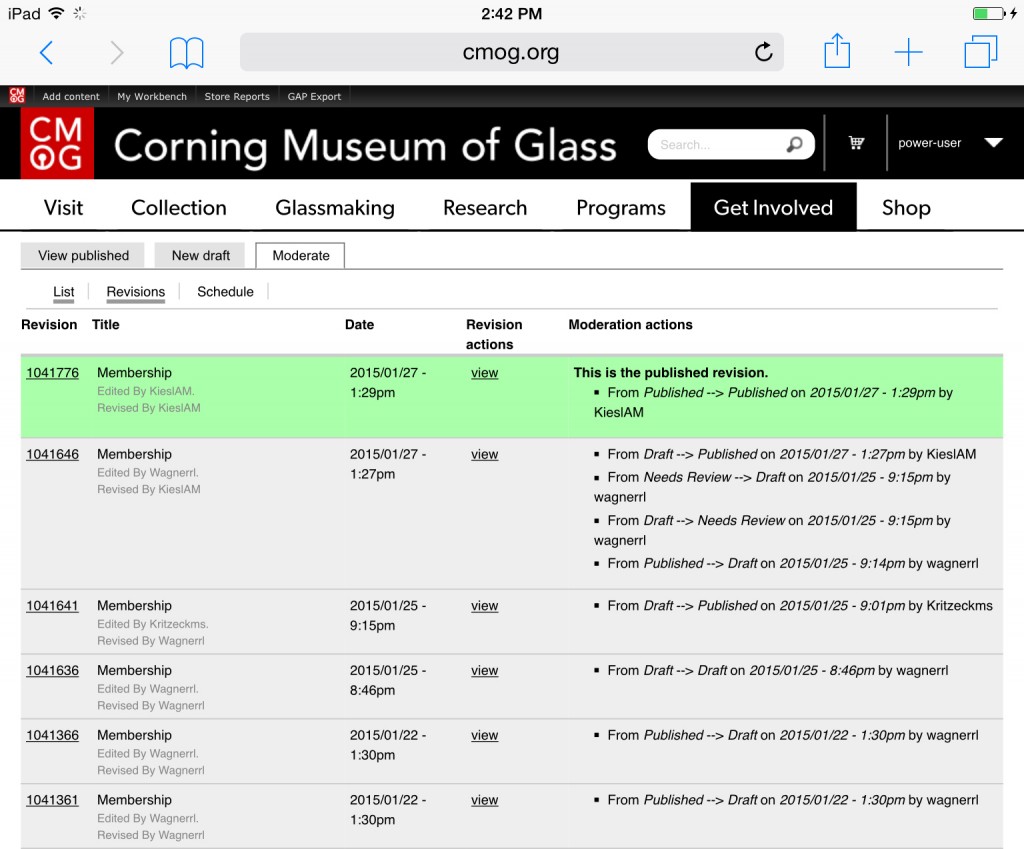The height and width of the screenshot is (849, 1024).
Task: Expand the power-user dropdown arrow
Action: tap(993, 142)
